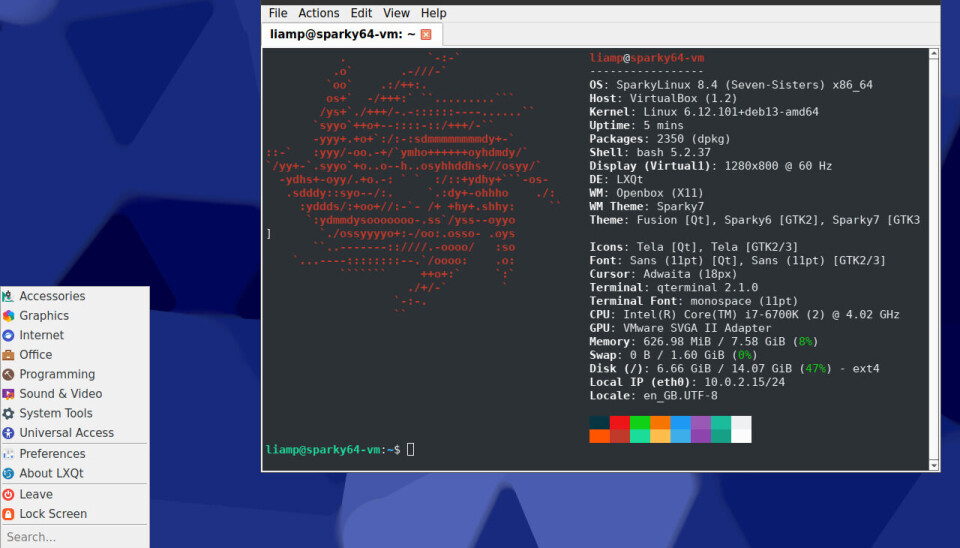Image resolution: width=960 pixels, height=548 pixels.
Task: Choose Lock Screen from the menu
Action: pos(75,514)
